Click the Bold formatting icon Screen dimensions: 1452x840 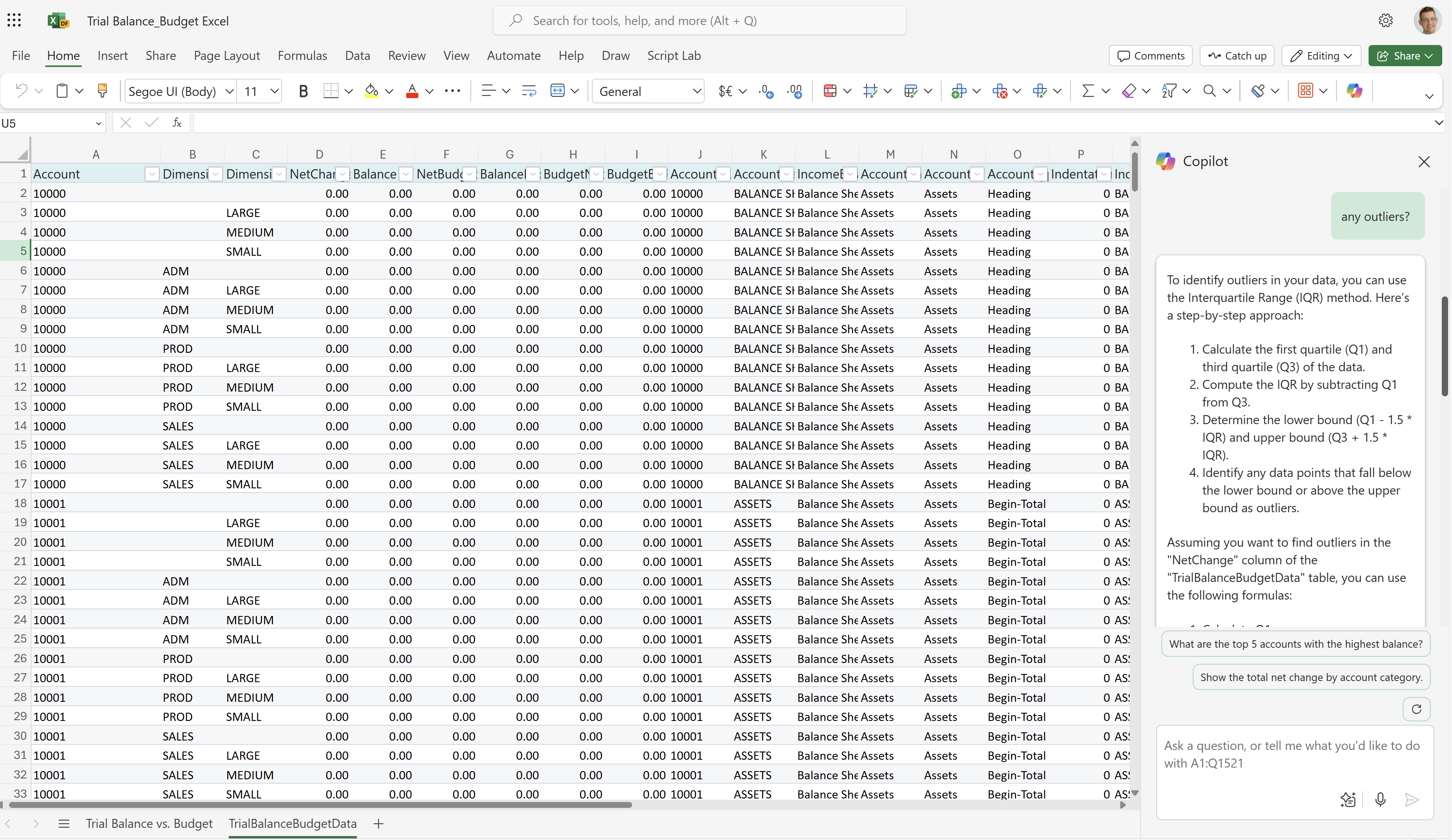click(x=304, y=91)
